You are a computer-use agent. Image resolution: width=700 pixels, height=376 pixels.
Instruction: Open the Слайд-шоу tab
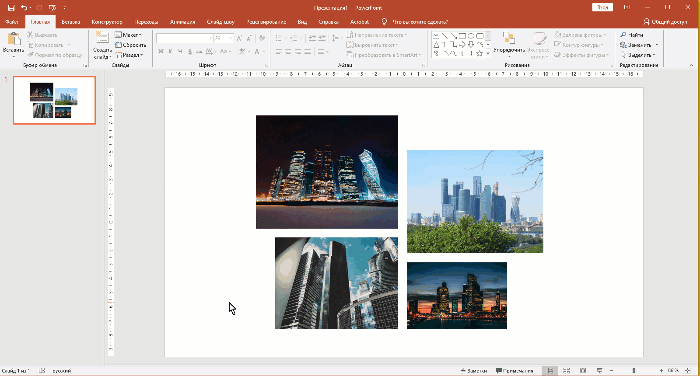[x=221, y=22]
